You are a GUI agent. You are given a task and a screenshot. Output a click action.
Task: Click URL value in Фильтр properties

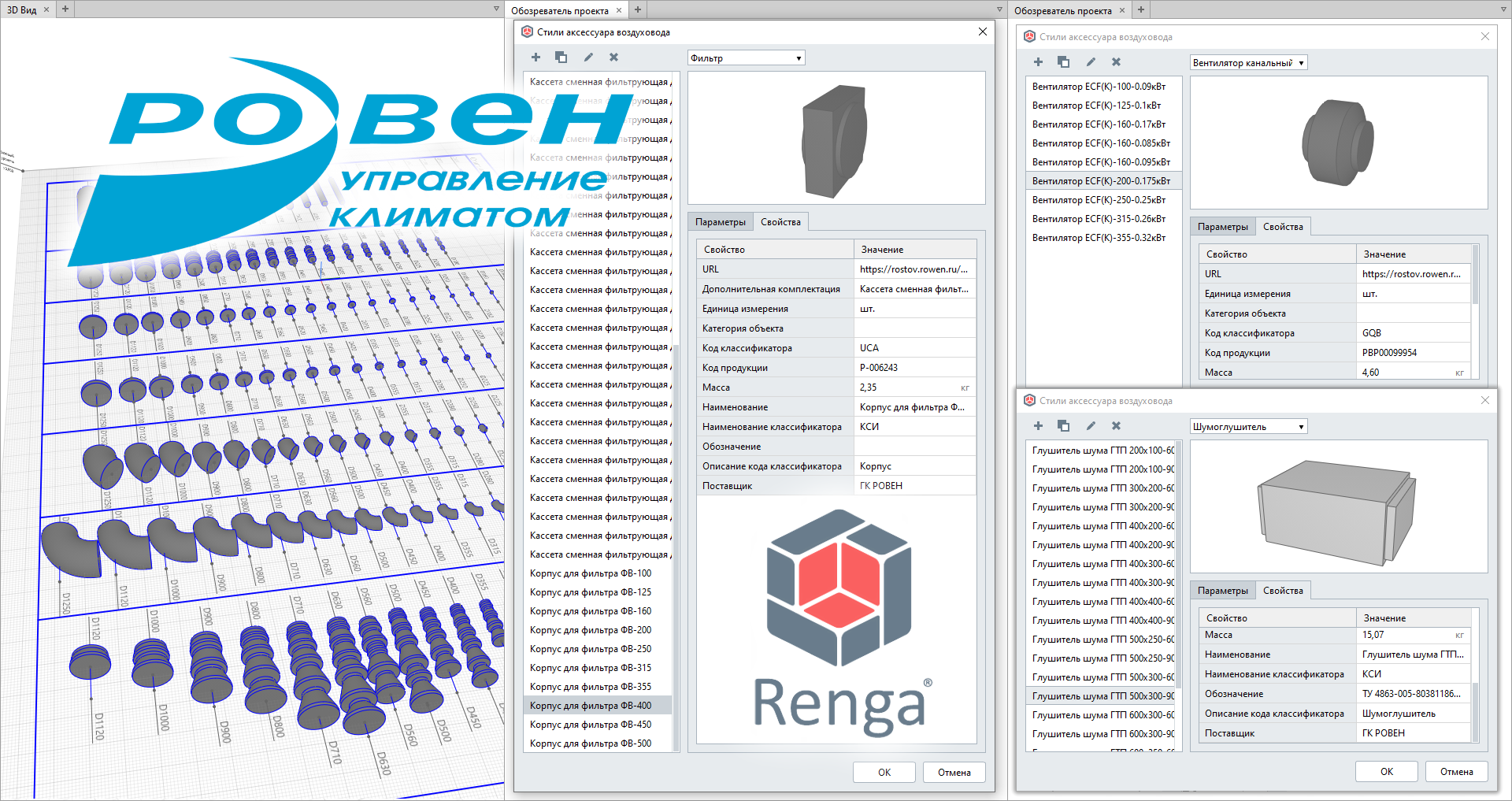click(x=915, y=269)
